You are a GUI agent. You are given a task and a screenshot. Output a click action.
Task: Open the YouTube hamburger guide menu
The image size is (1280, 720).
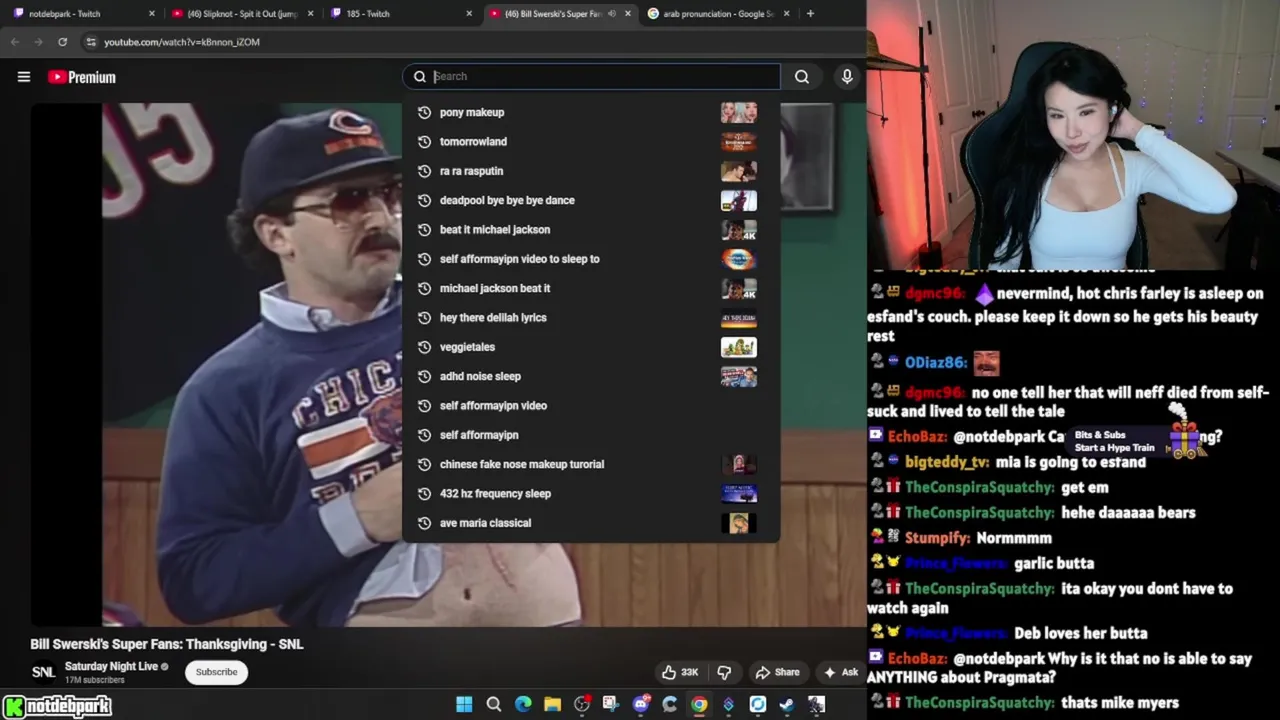[24, 77]
